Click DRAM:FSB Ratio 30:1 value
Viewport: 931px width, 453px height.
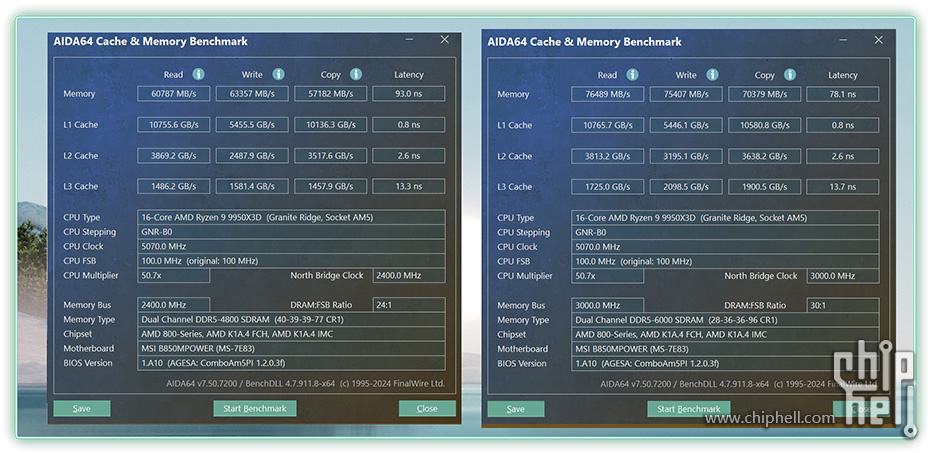coord(843,305)
